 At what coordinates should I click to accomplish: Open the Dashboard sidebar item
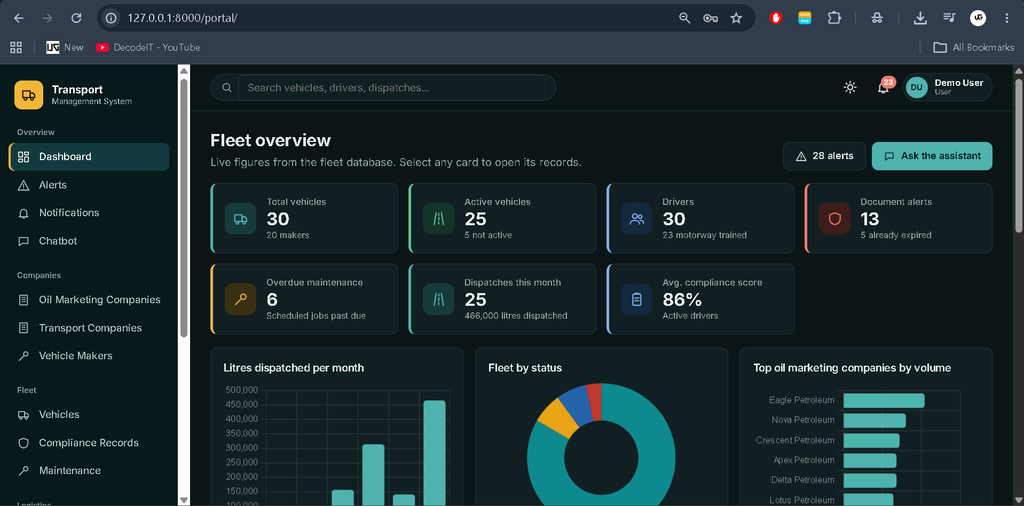[x=89, y=157]
